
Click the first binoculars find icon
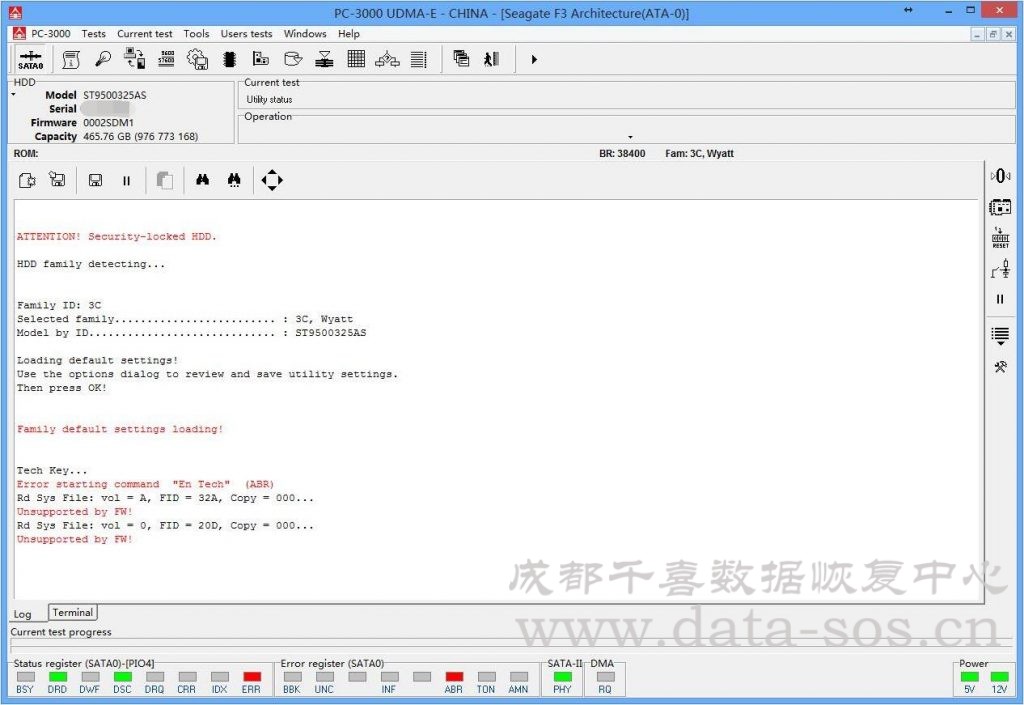(x=202, y=180)
